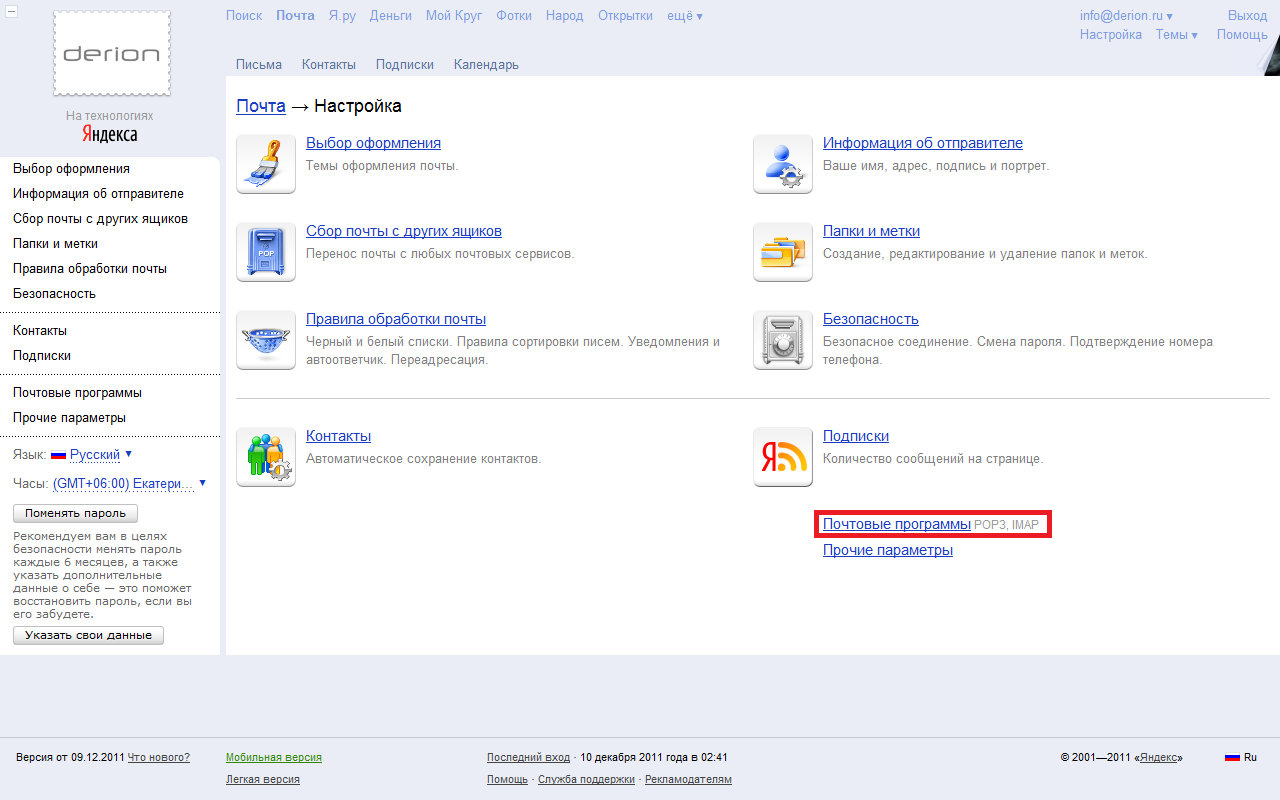Switch to the Письма tab

259,65
